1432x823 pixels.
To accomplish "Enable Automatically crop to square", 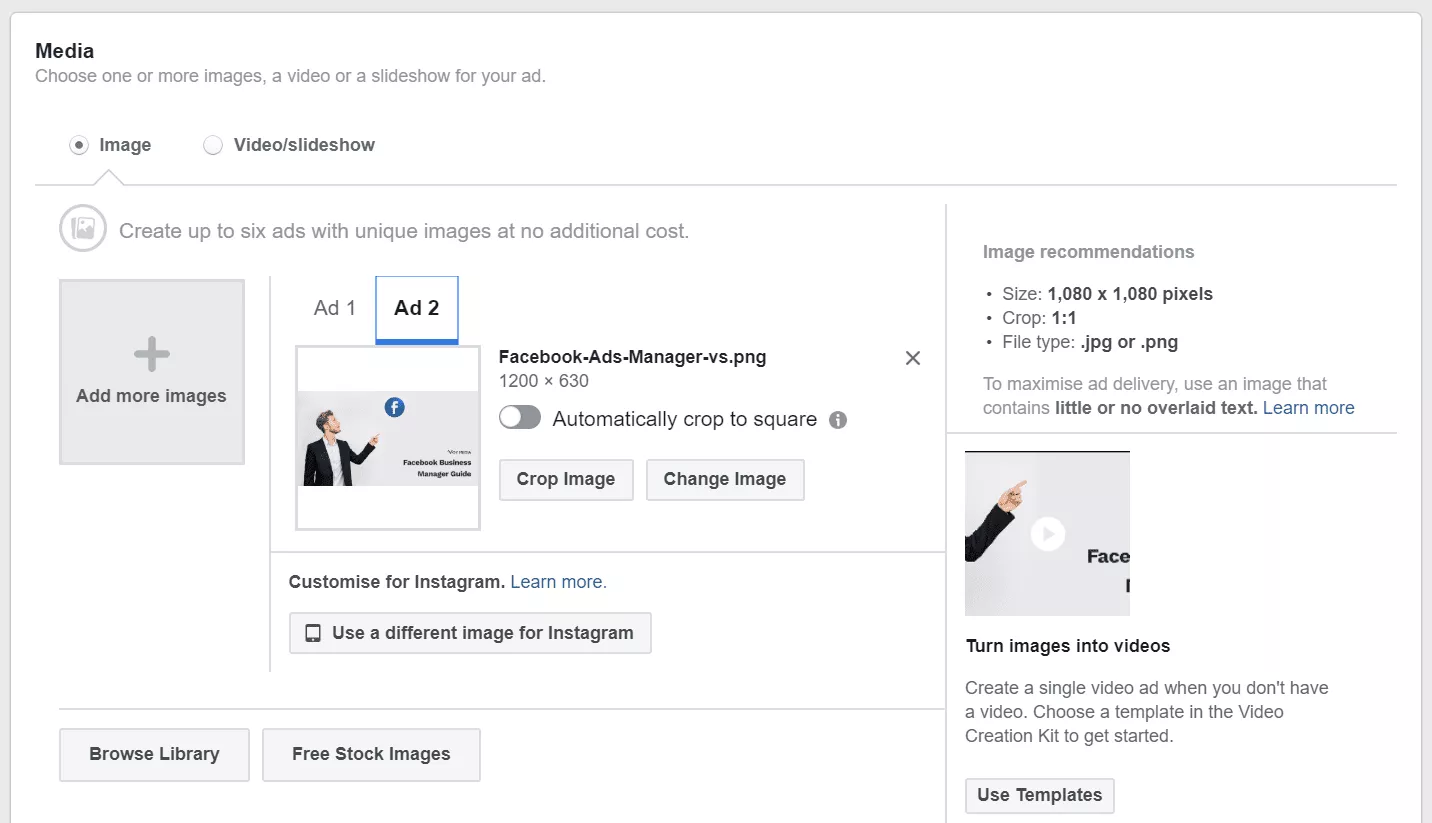I will [x=520, y=418].
